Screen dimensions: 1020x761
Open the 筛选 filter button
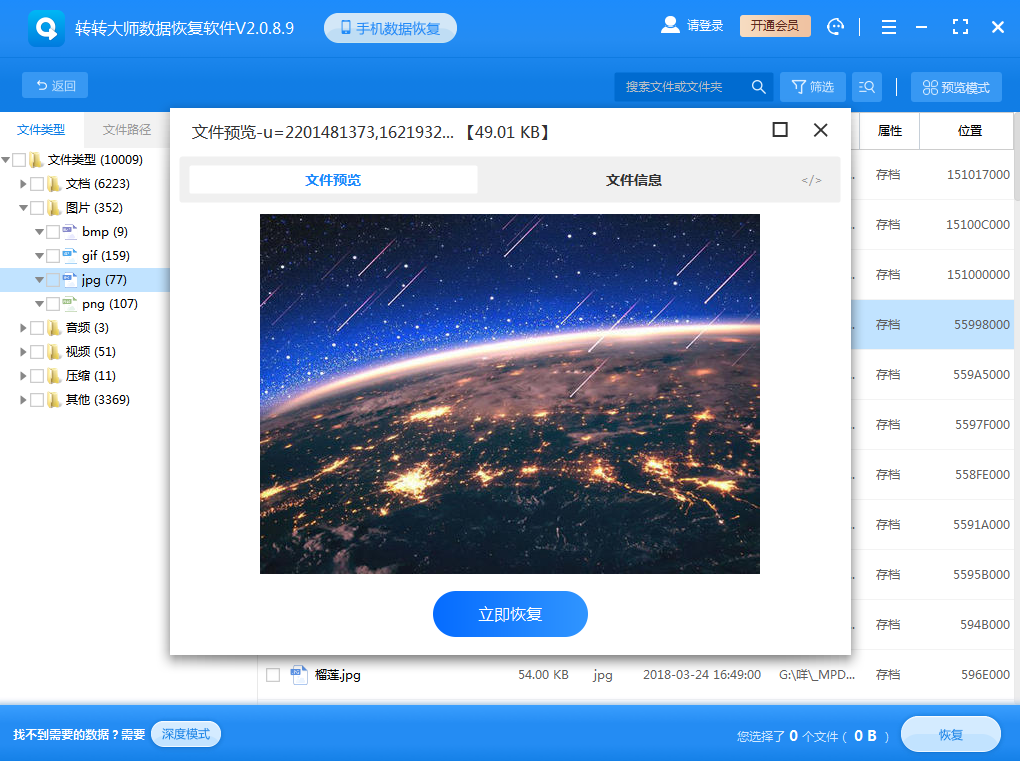tap(812, 87)
